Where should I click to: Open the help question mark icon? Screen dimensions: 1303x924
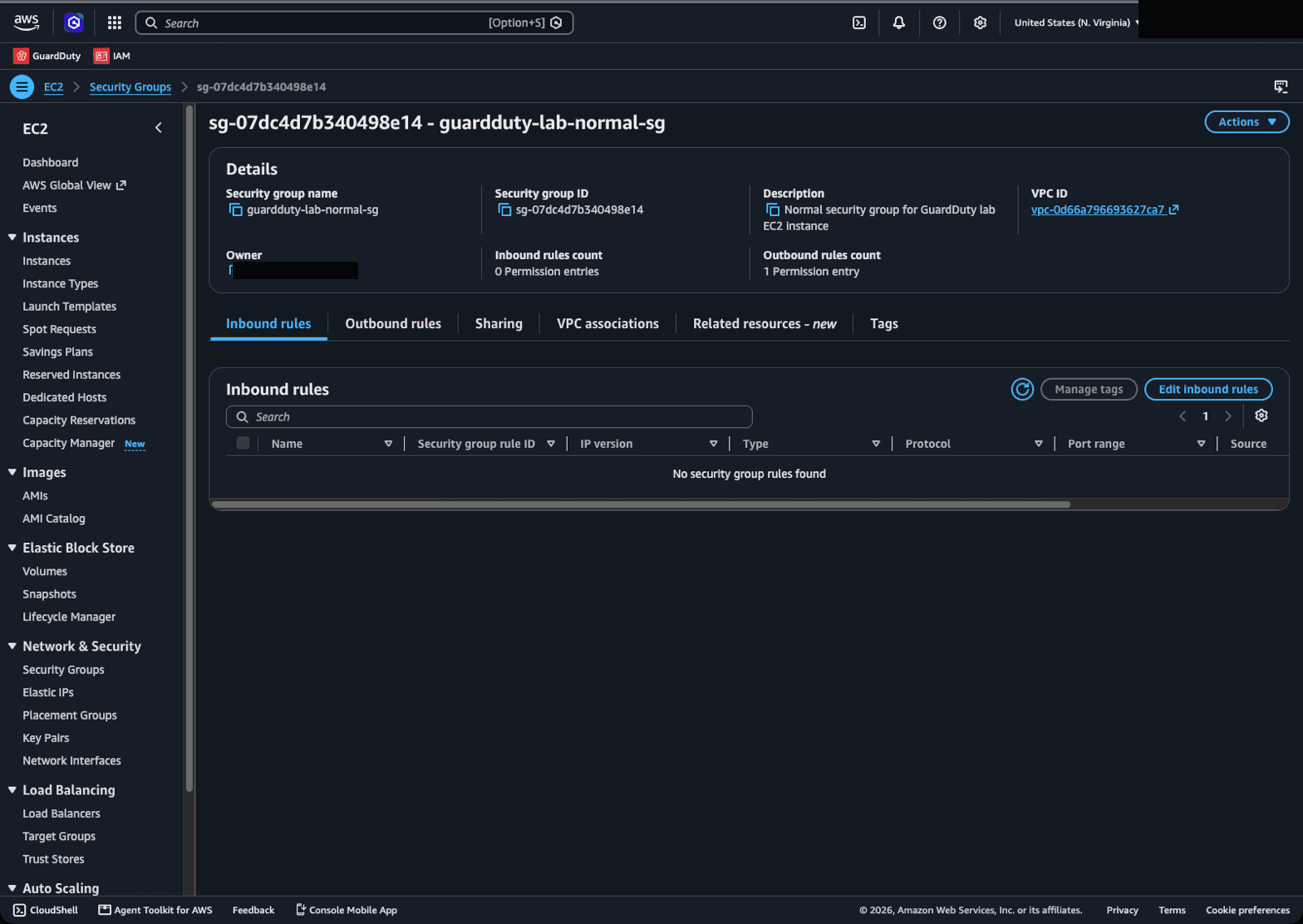coord(940,22)
